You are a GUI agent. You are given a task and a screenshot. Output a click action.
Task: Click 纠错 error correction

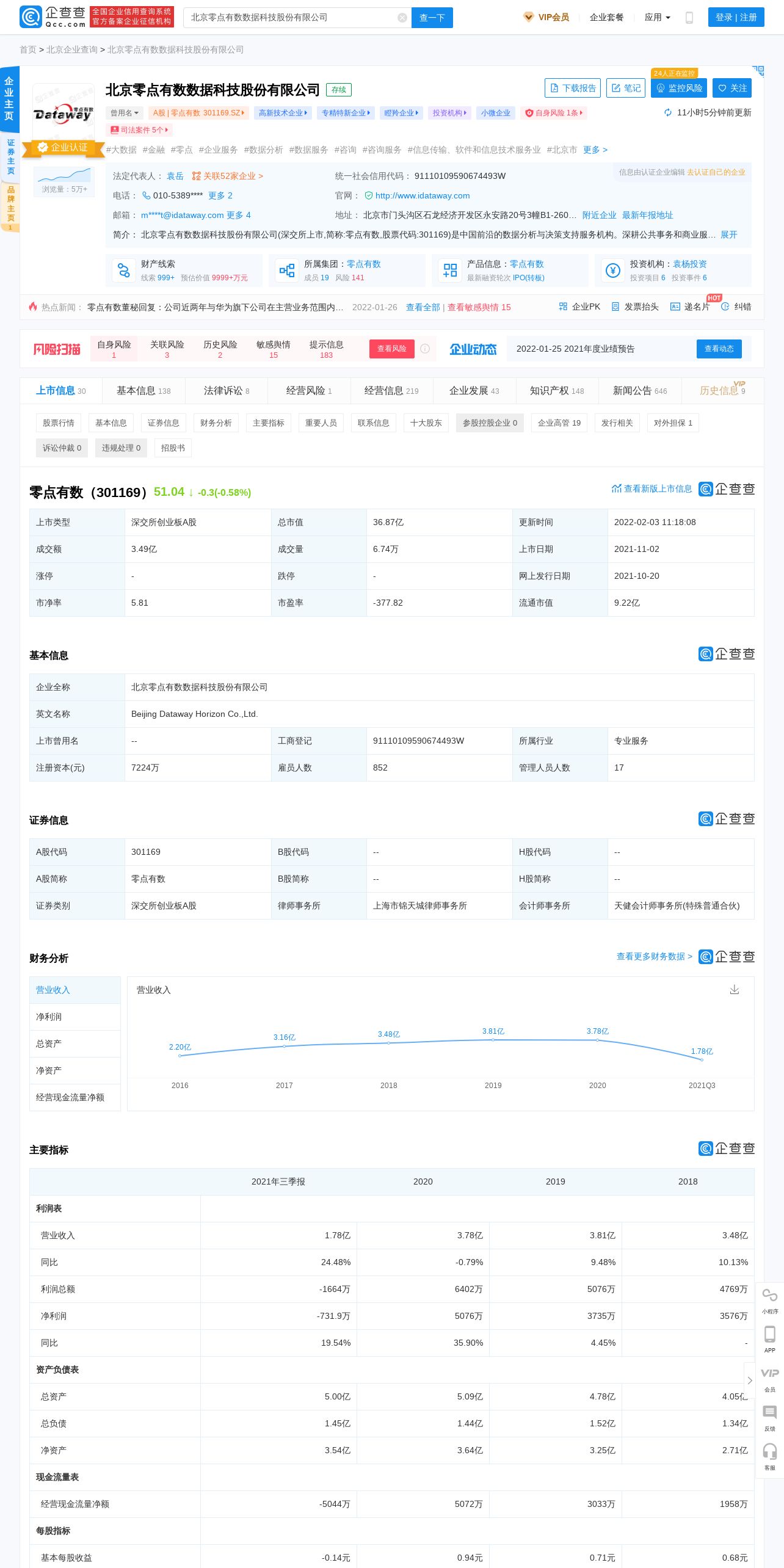coord(736,307)
